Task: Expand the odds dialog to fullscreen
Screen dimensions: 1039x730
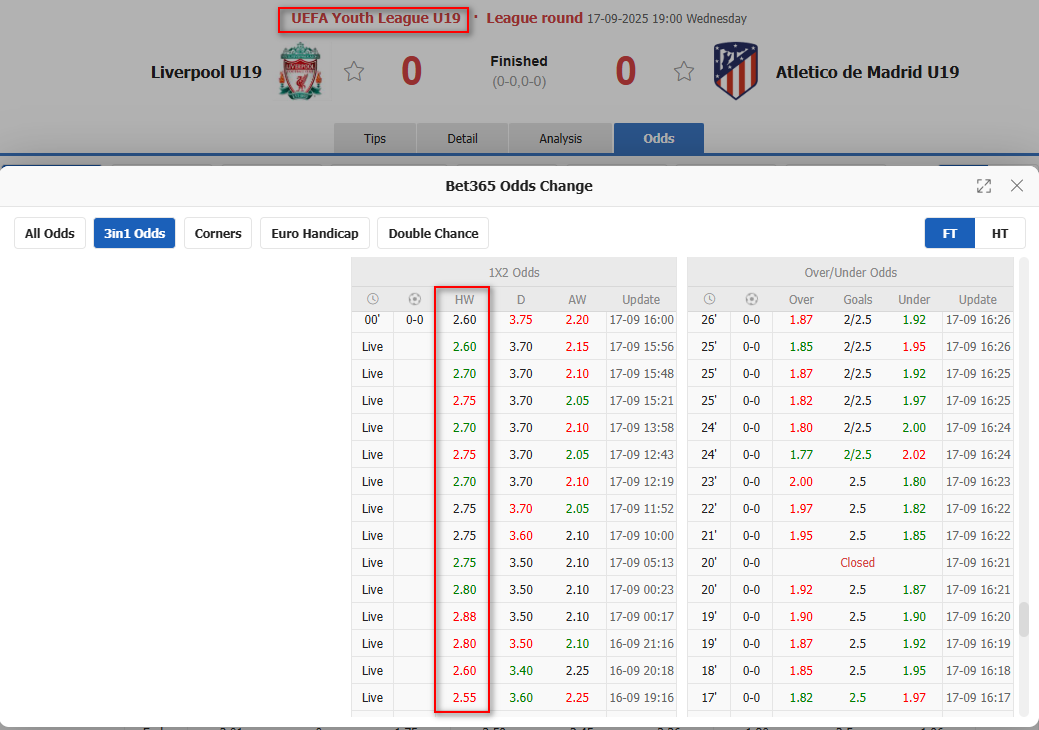Action: (x=984, y=186)
